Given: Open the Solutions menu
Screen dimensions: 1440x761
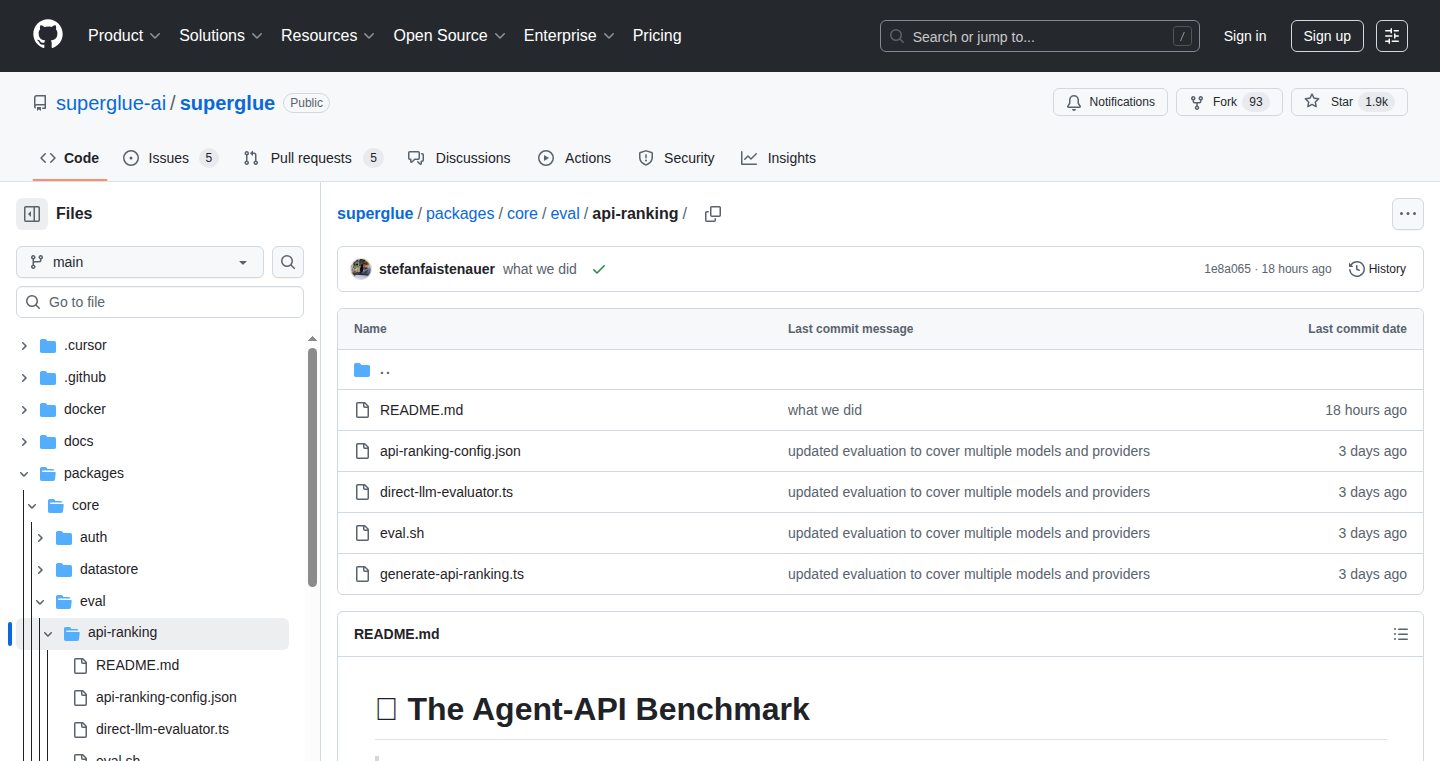Looking at the screenshot, I should tap(221, 36).
